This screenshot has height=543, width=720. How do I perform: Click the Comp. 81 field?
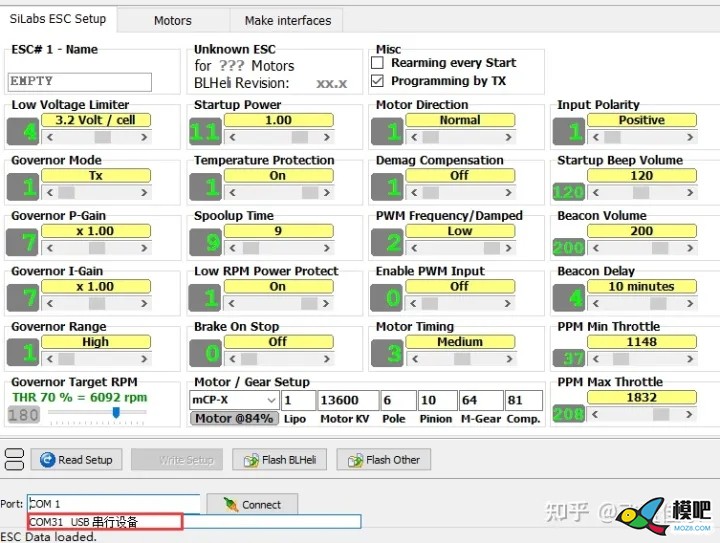[523, 400]
